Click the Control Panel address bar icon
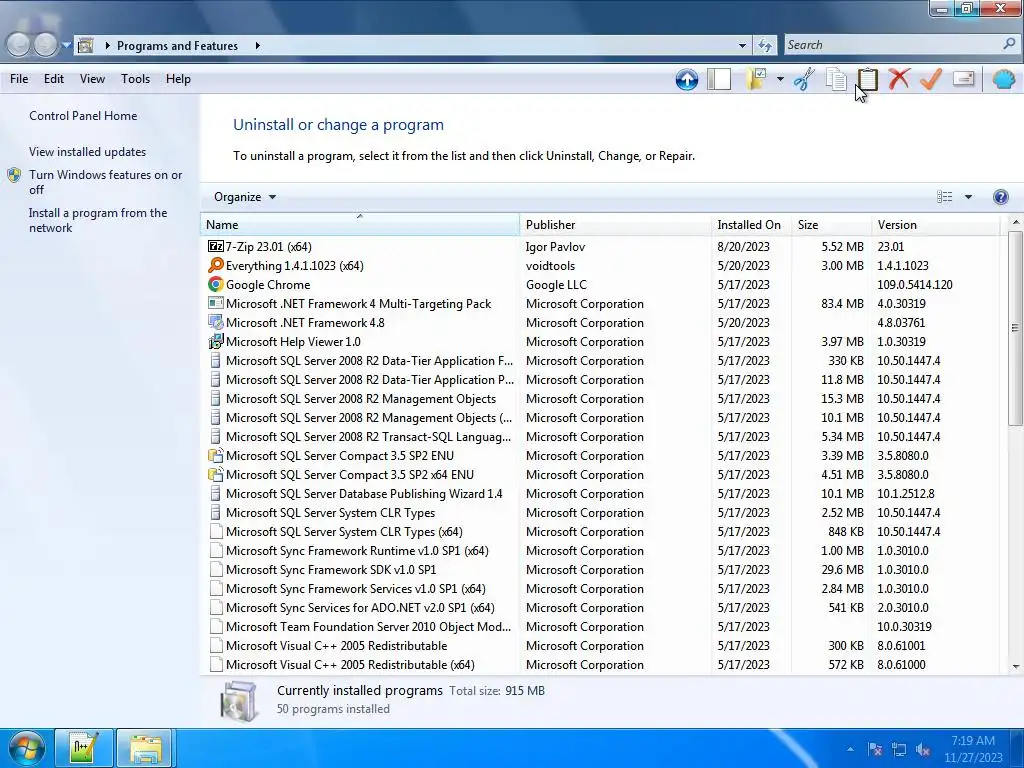 click(85, 46)
